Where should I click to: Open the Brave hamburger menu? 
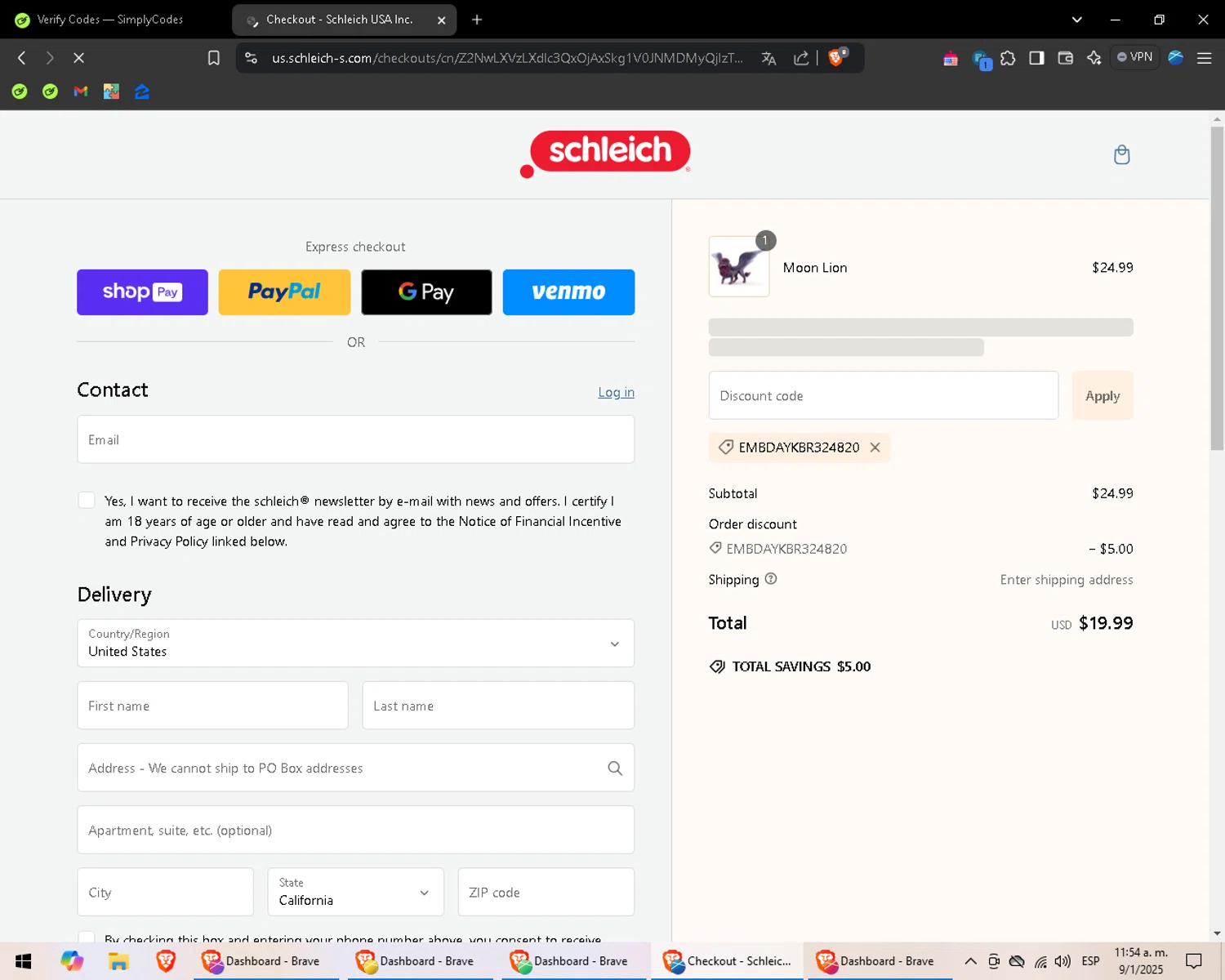(x=1204, y=58)
